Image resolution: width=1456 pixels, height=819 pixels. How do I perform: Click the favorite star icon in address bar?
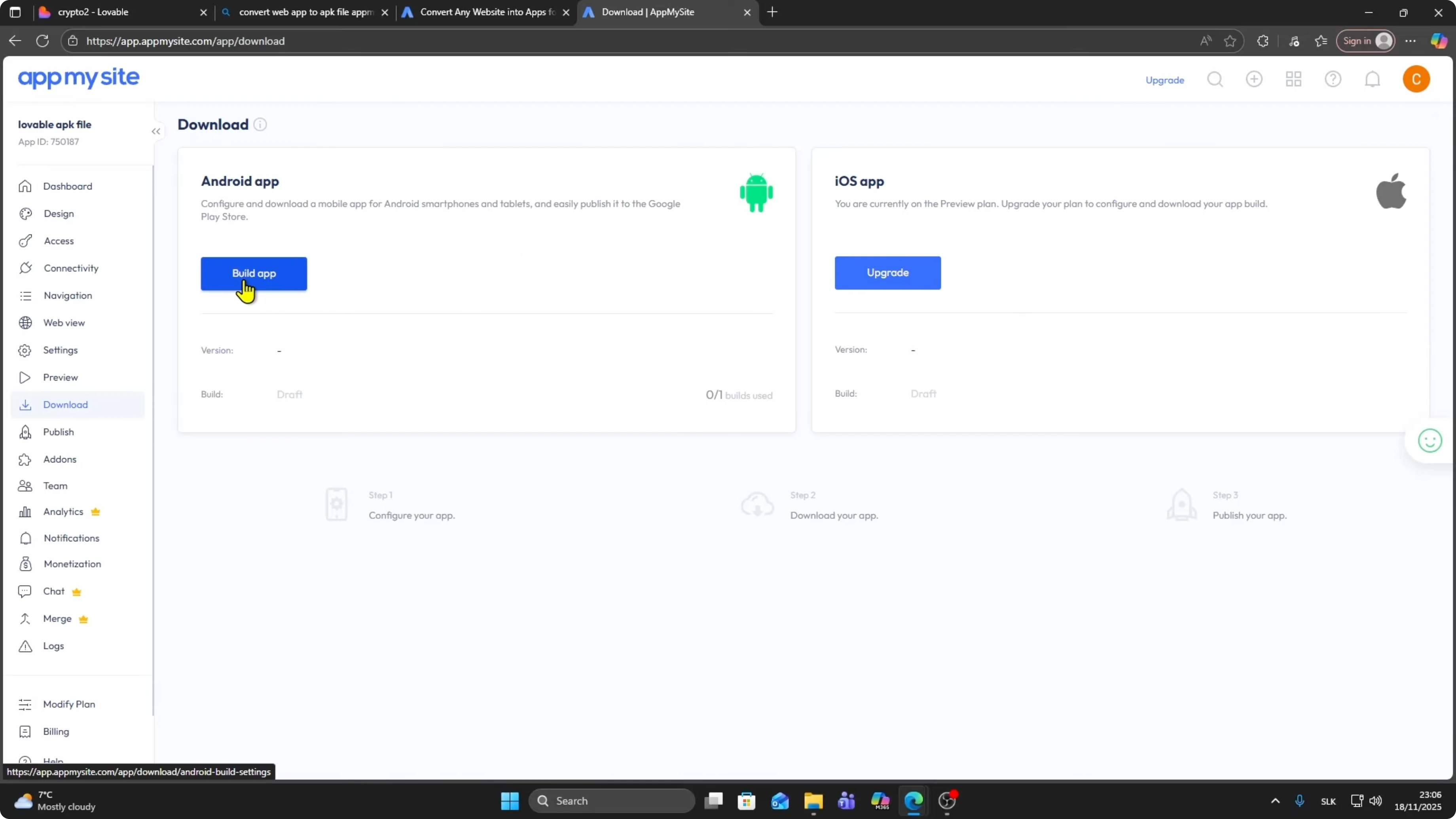tap(1230, 41)
